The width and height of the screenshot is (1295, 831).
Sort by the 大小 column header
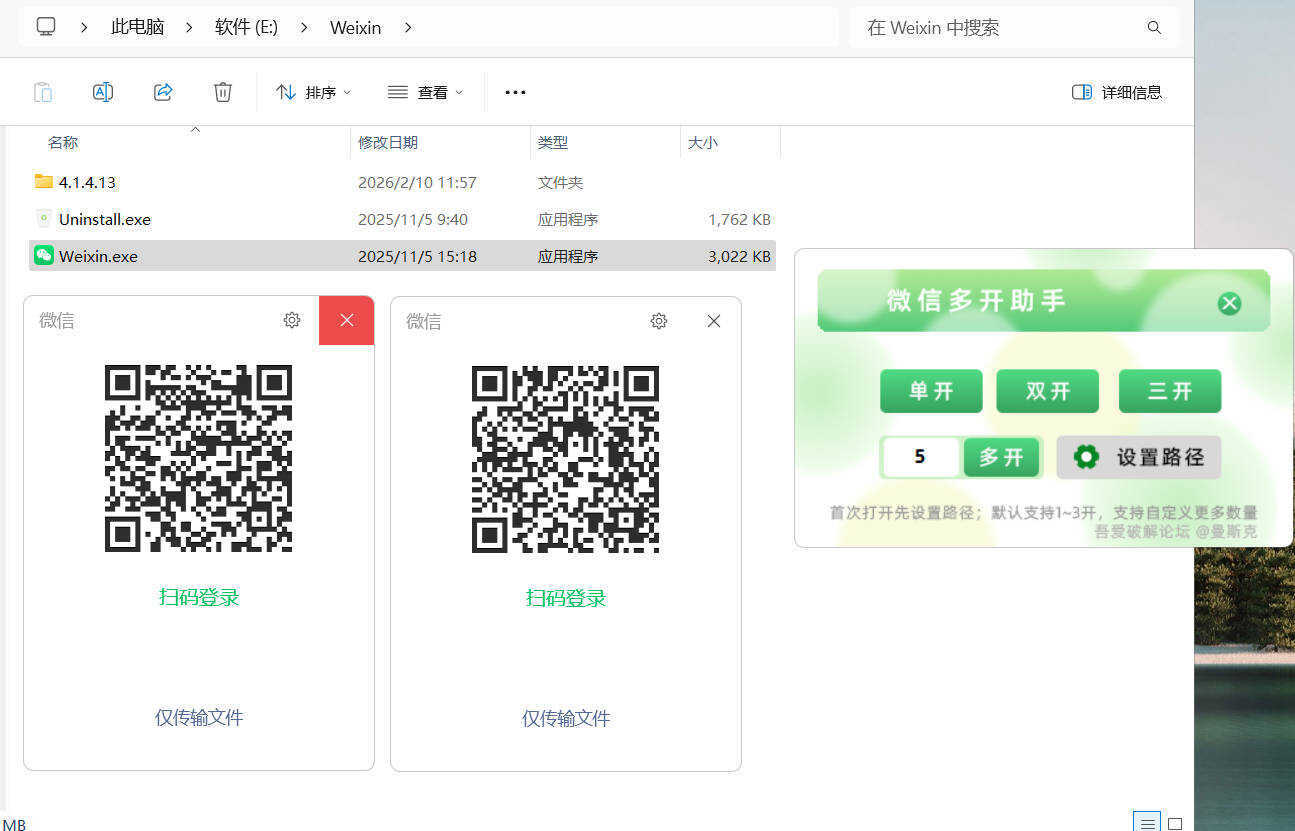(703, 143)
